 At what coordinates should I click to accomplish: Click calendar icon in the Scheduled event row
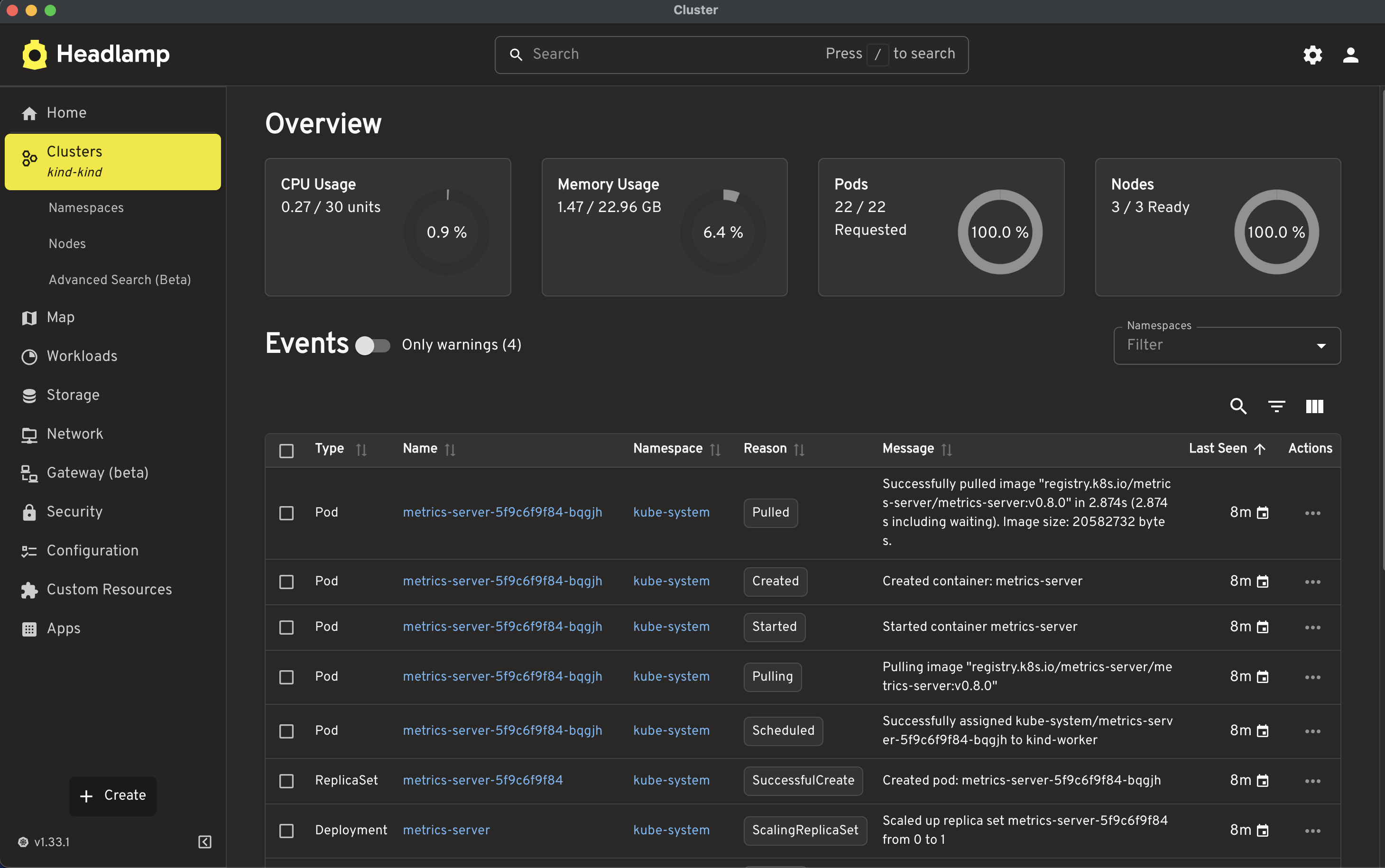1263,731
